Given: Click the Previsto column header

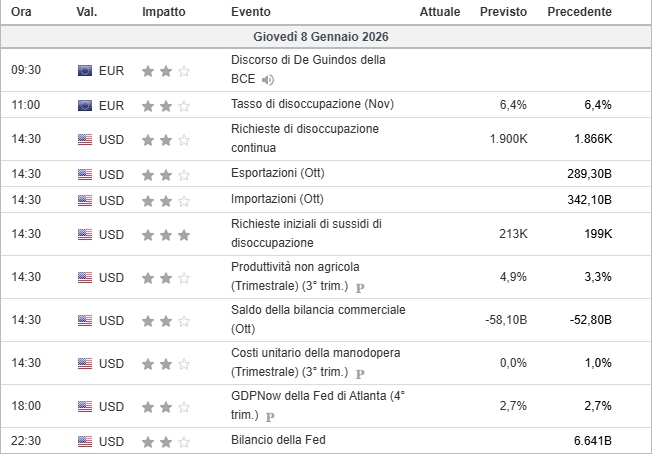Looking at the screenshot, I should click(503, 12).
